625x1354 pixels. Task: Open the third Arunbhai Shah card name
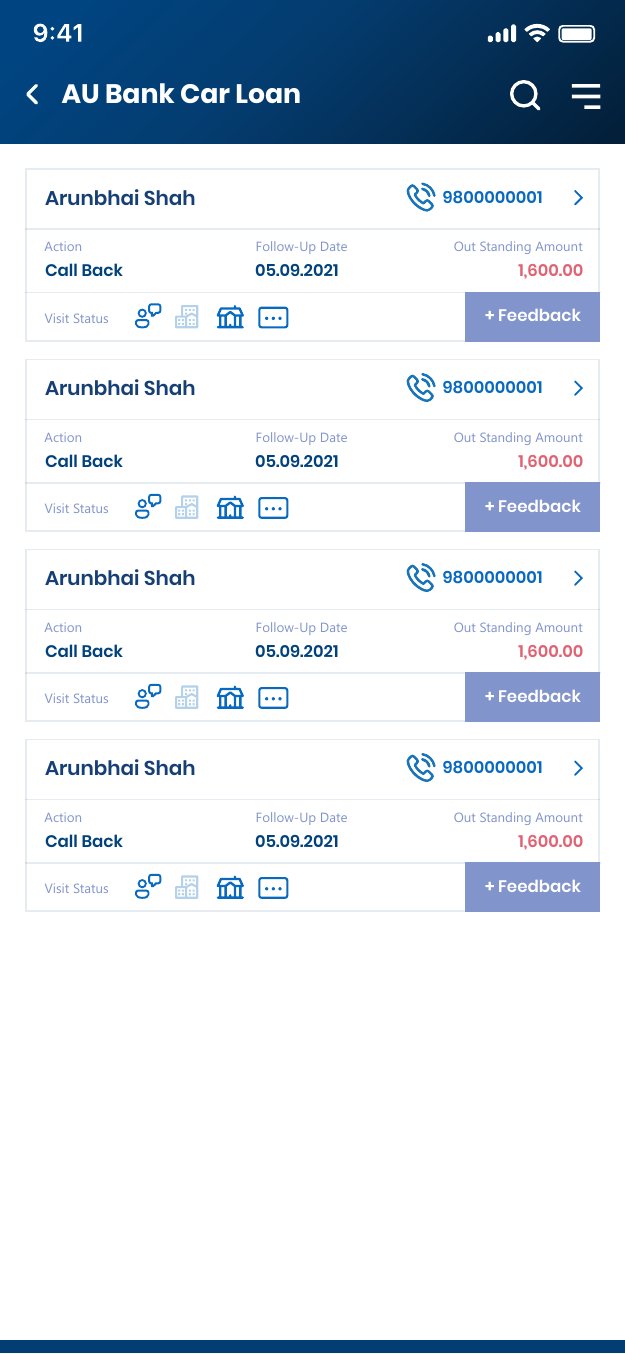(120, 578)
